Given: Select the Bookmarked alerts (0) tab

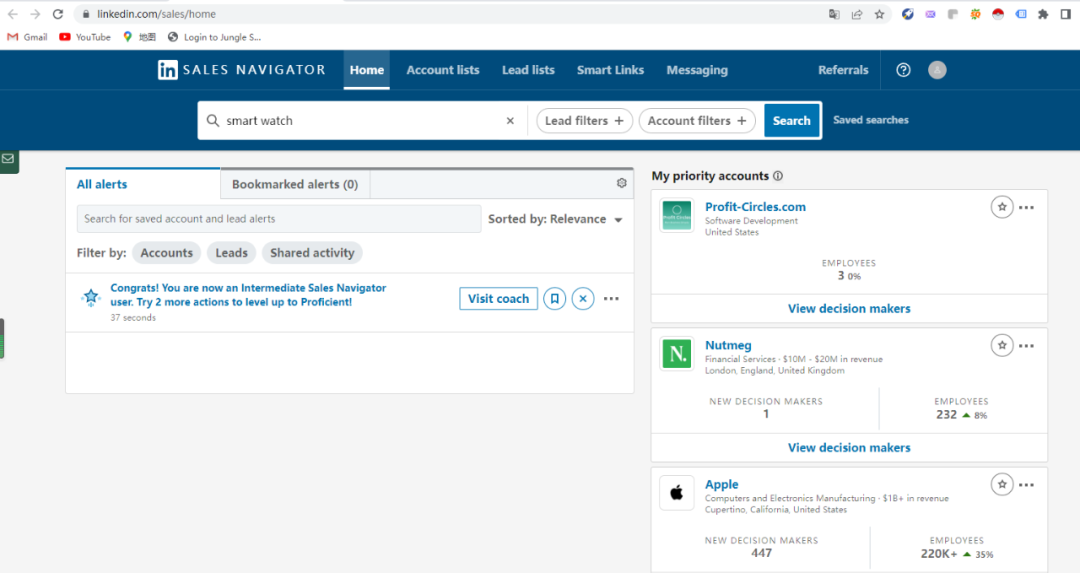Looking at the screenshot, I should pyautogui.click(x=295, y=184).
